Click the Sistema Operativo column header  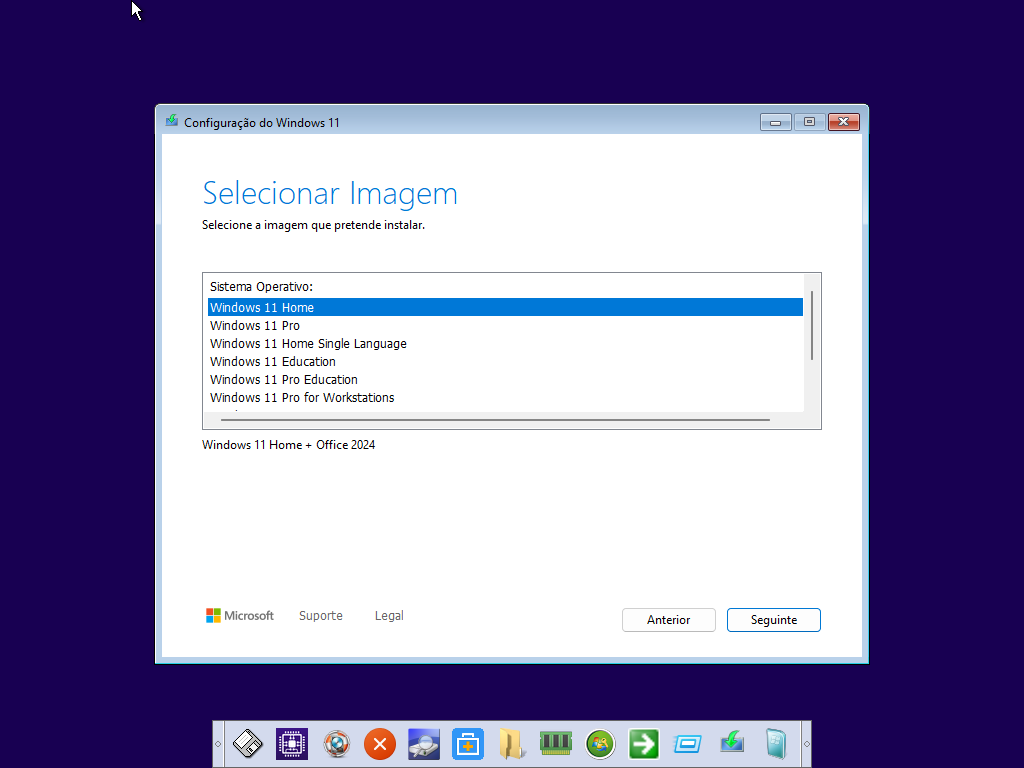click(x=261, y=286)
